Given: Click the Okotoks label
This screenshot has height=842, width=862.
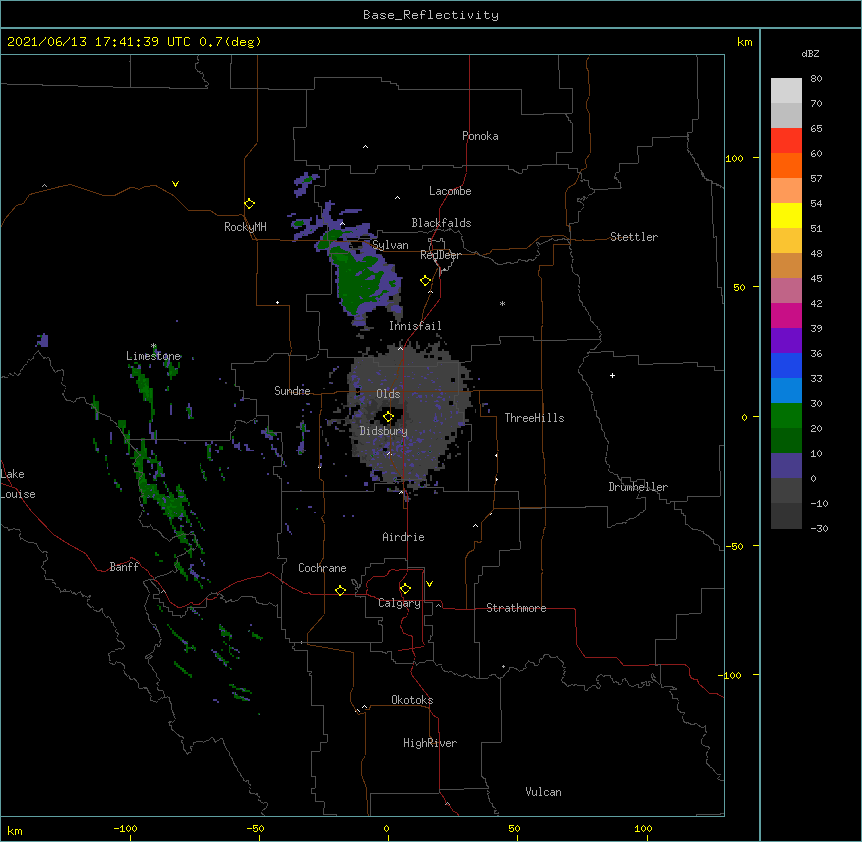Looking at the screenshot, I should 412,700.
